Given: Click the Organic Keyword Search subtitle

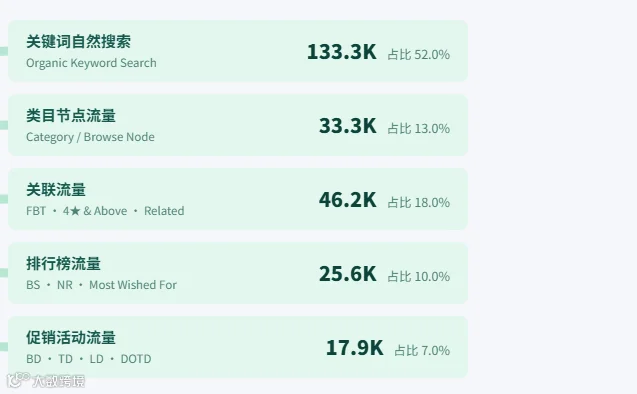Looking at the screenshot, I should click(x=91, y=63).
